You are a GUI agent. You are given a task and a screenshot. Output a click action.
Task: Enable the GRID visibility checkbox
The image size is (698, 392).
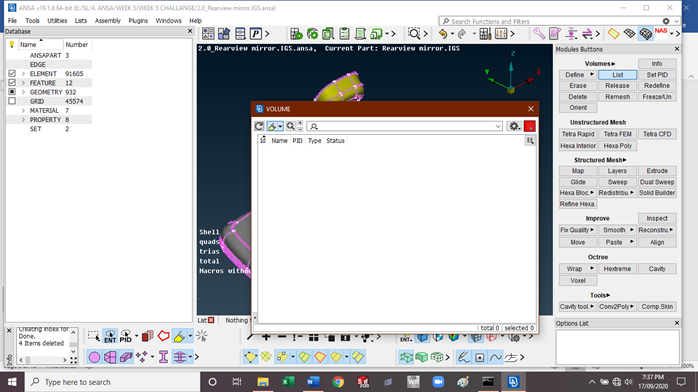click(x=12, y=101)
